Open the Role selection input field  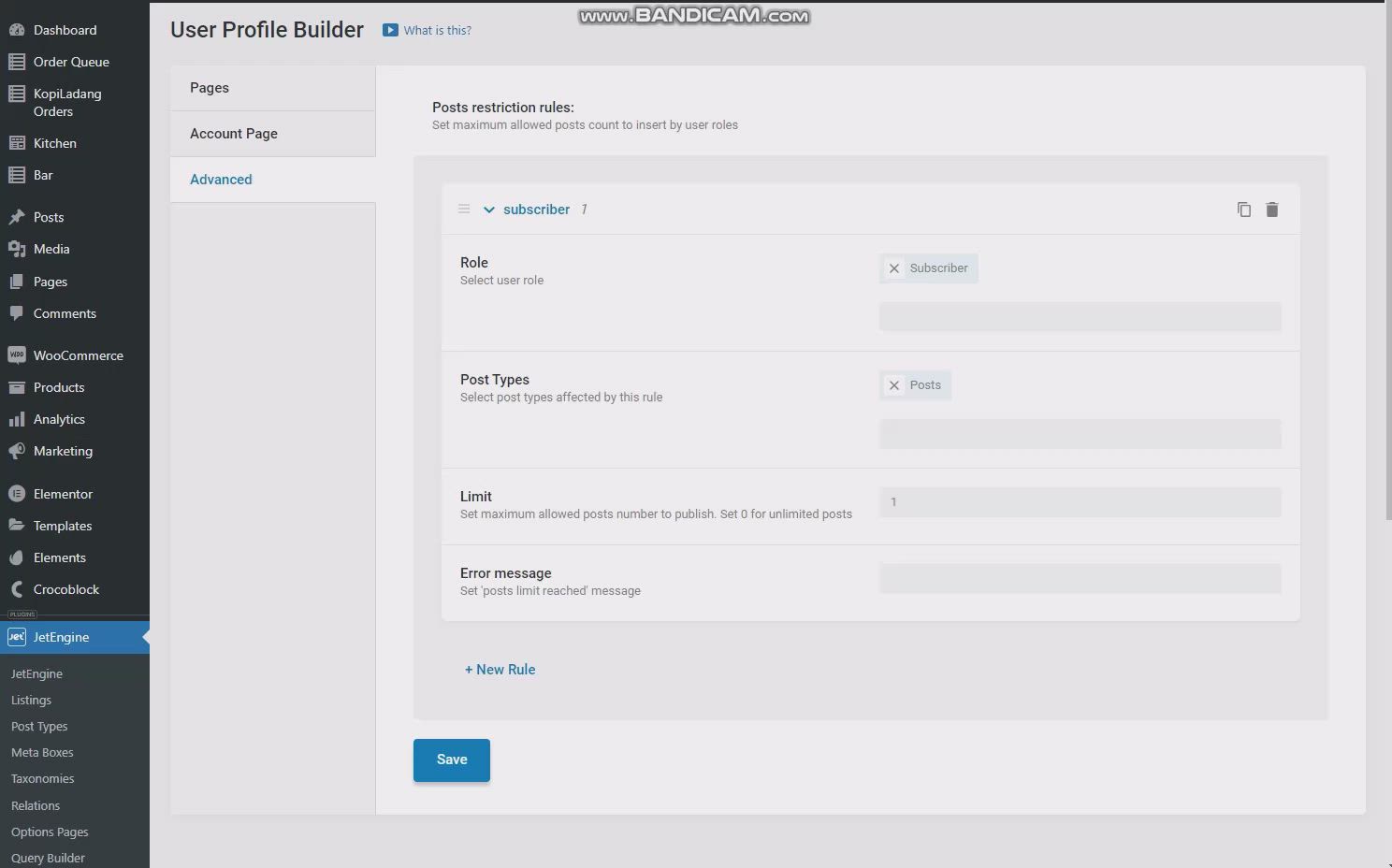tap(1080, 317)
